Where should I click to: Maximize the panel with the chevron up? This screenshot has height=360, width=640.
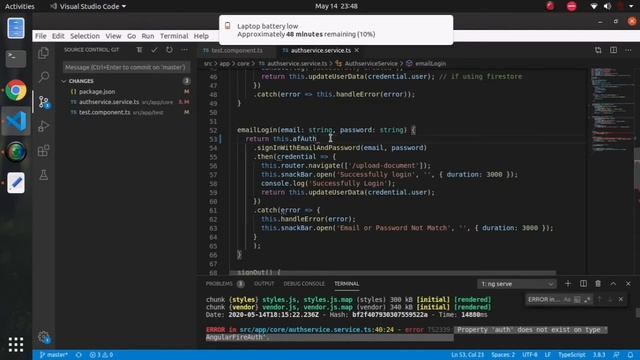click(x=613, y=284)
